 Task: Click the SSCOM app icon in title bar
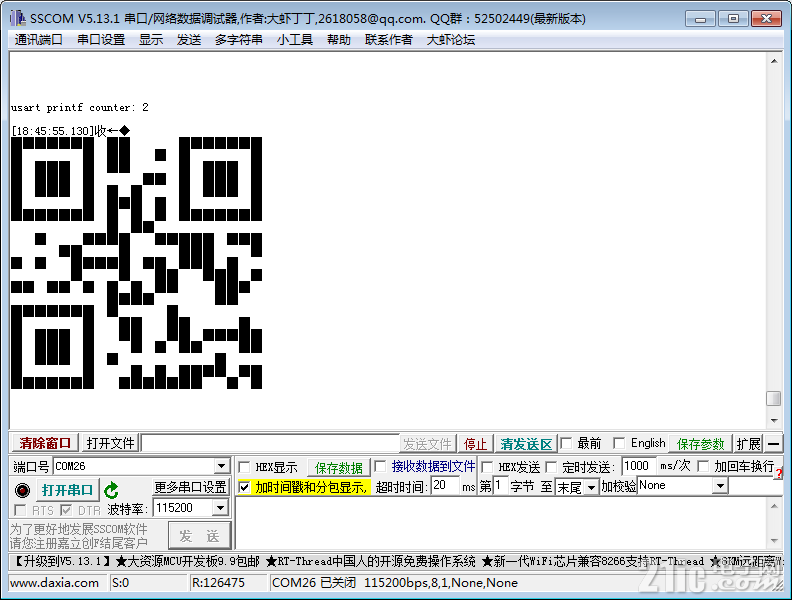tap(18, 18)
